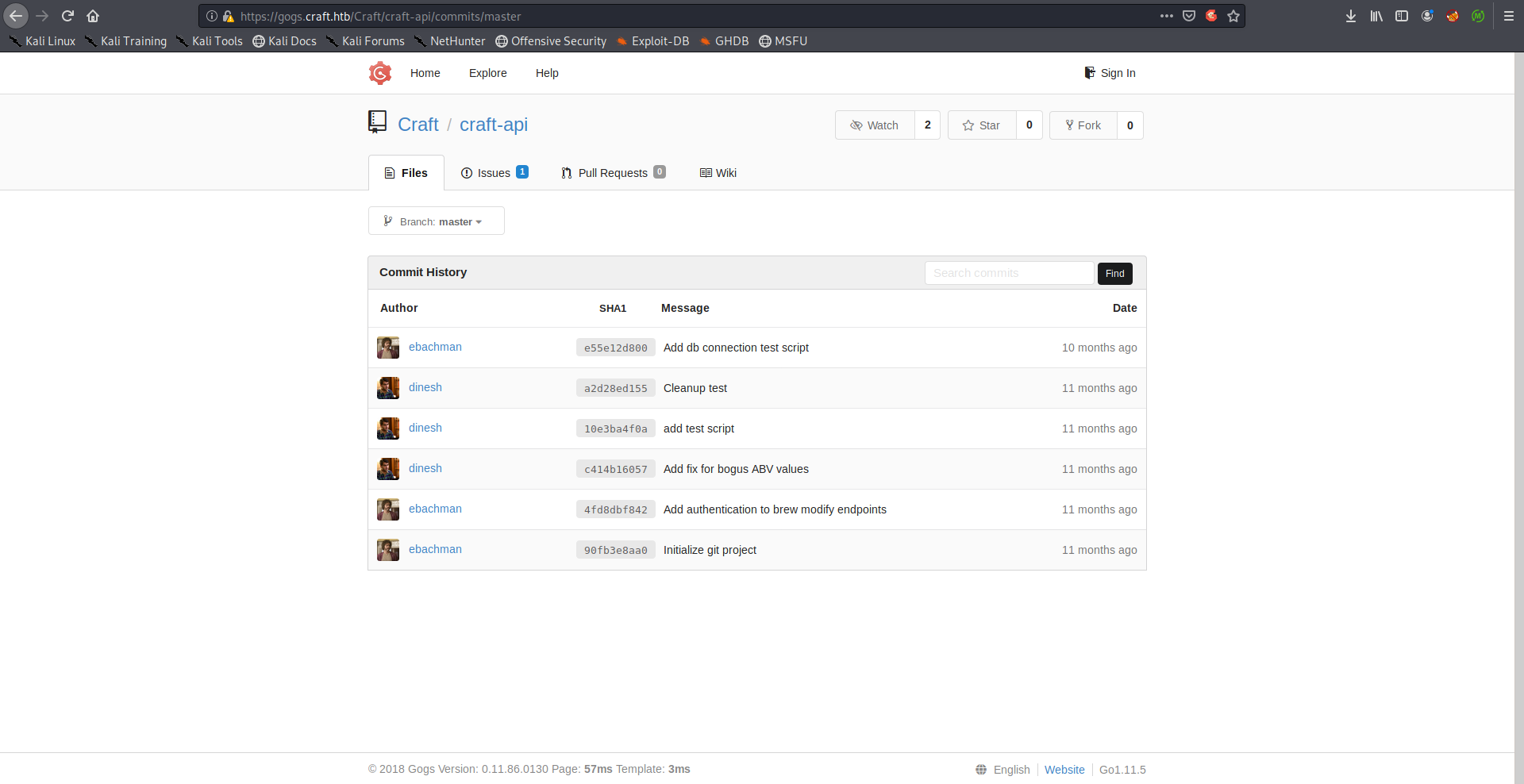
Task: Go to browser home page icon
Action: pos(93,16)
